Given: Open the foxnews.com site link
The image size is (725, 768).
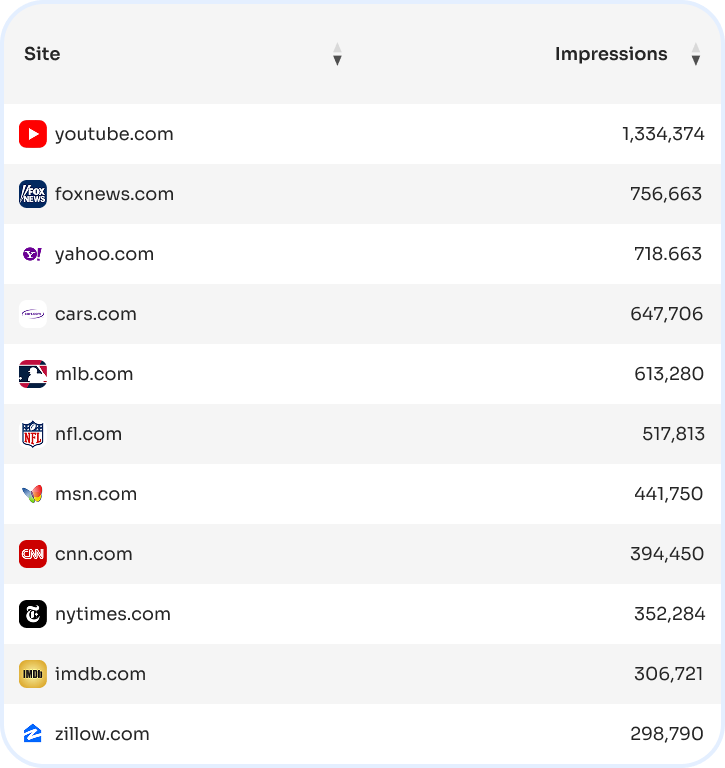Looking at the screenshot, I should 114,194.
